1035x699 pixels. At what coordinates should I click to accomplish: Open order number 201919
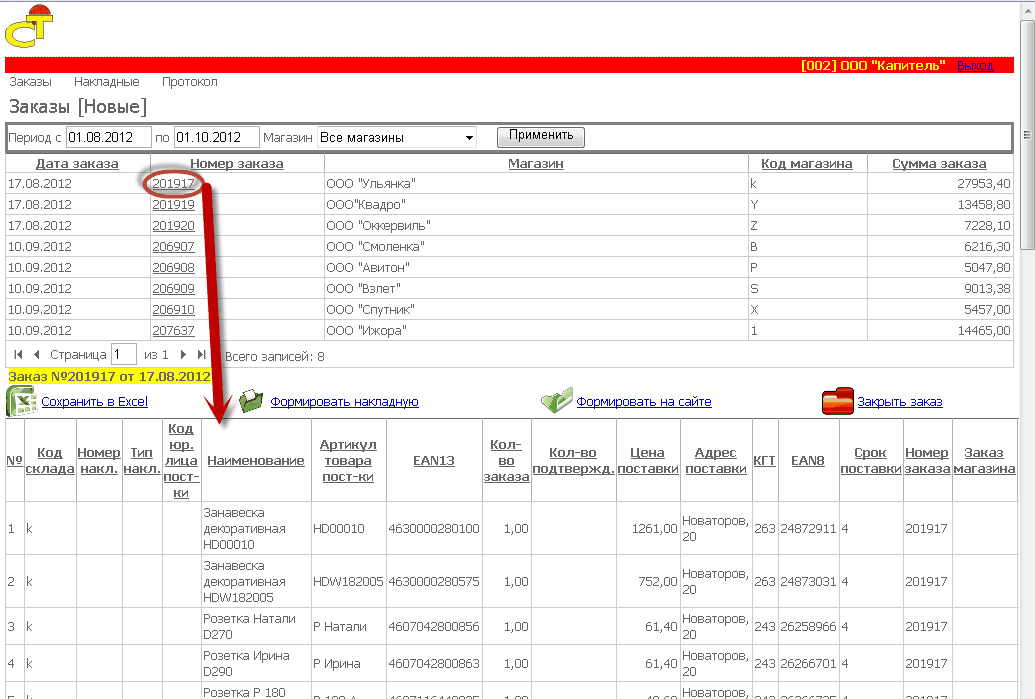pyautogui.click(x=173, y=205)
